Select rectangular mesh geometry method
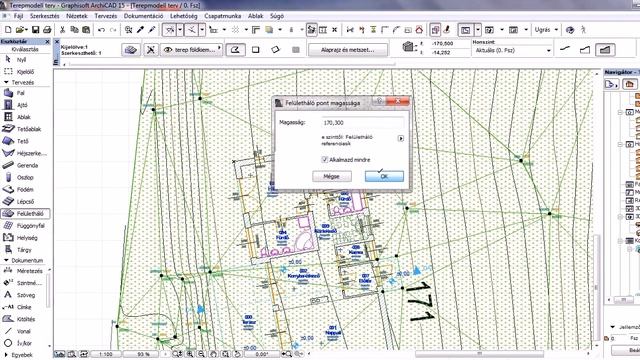This screenshot has width=640, height=360. point(256,50)
